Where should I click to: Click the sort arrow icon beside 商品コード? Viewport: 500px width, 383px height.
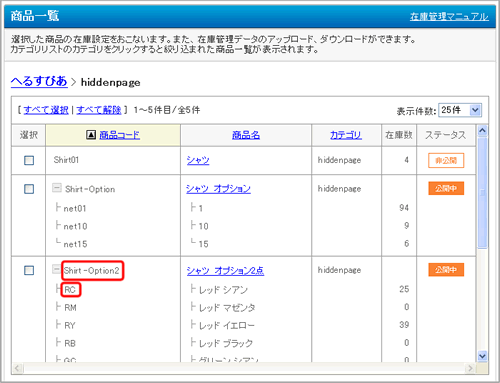(91, 135)
